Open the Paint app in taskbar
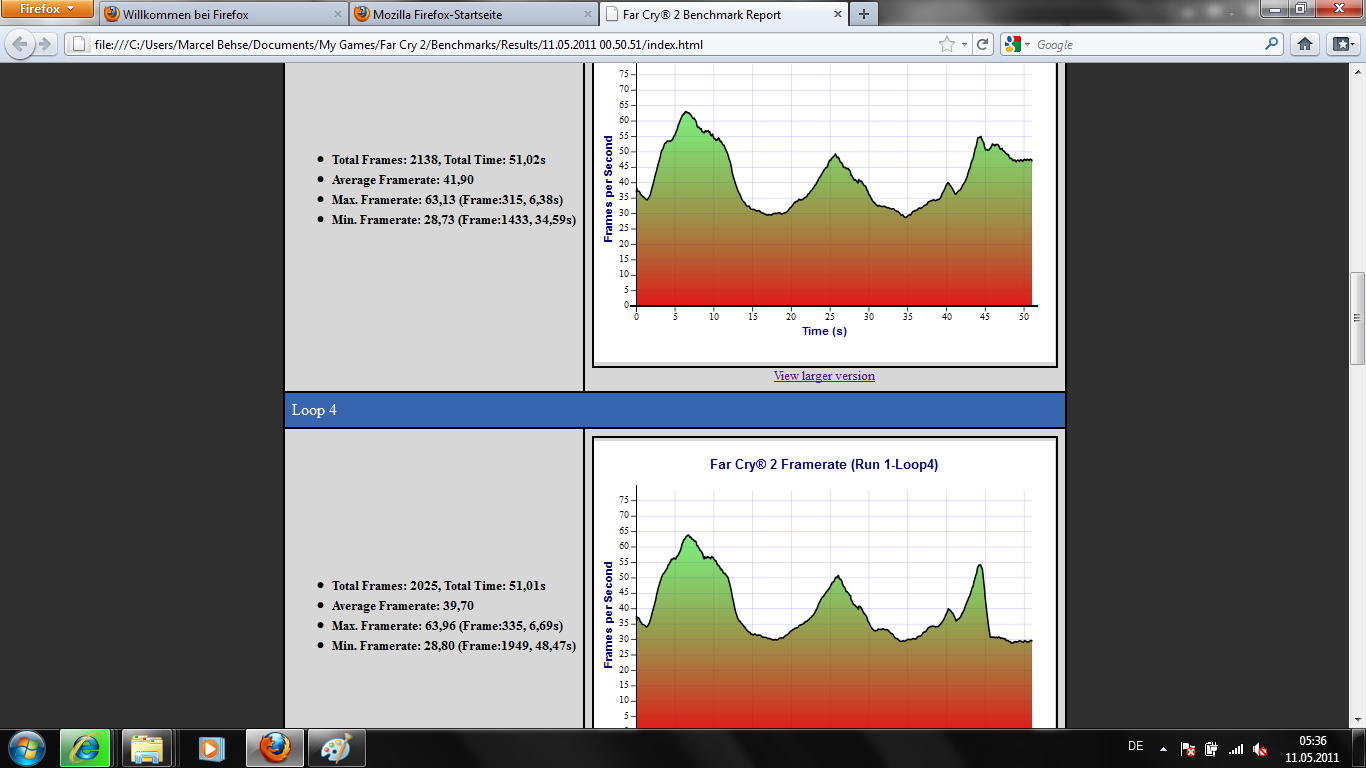The width and height of the screenshot is (1366, 768). (336, 748)
